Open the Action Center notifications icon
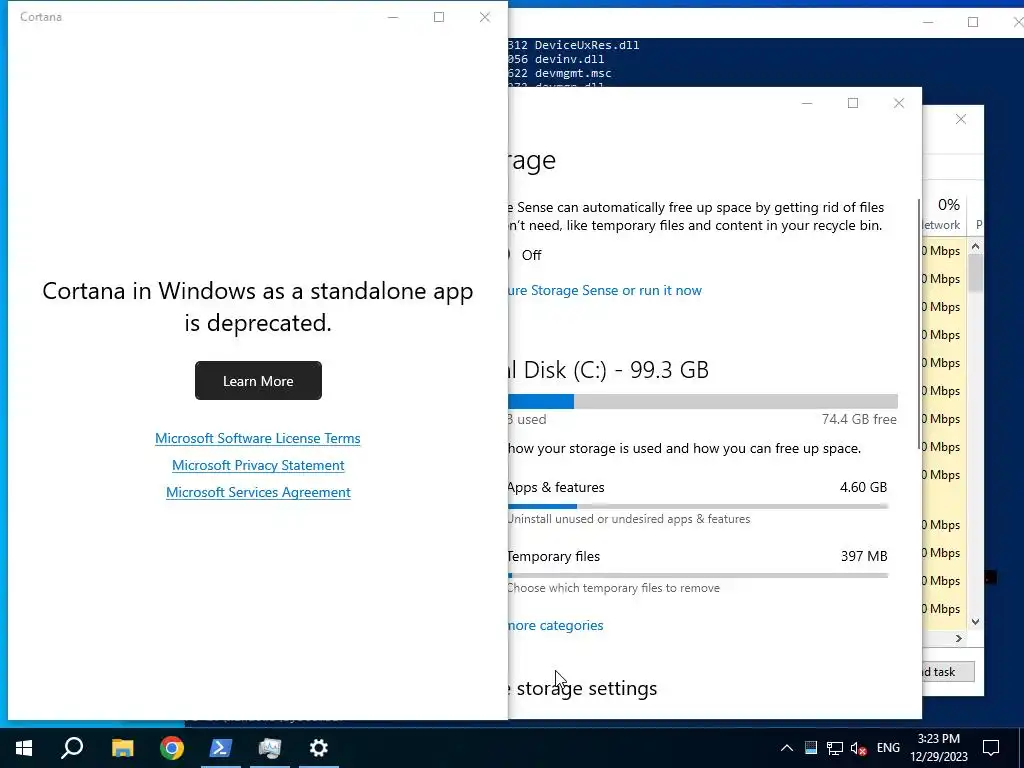1024x768 pixels. pos(991,748)
